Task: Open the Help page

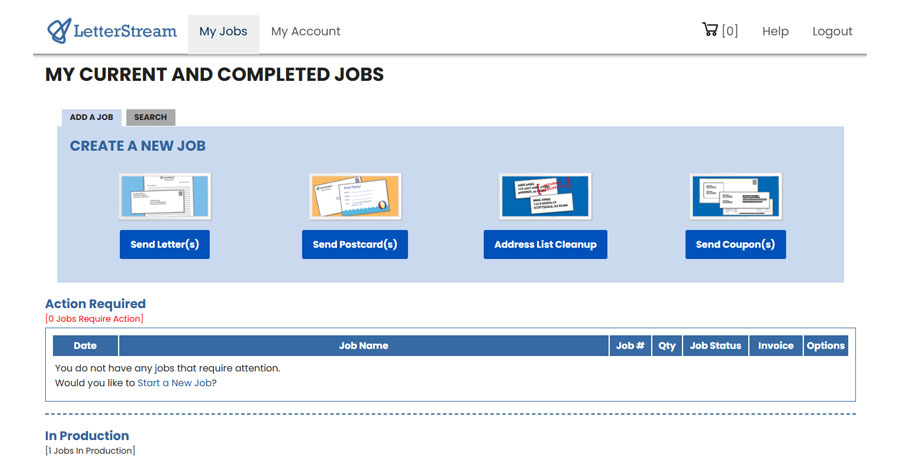Action: [x=775, y=31]
